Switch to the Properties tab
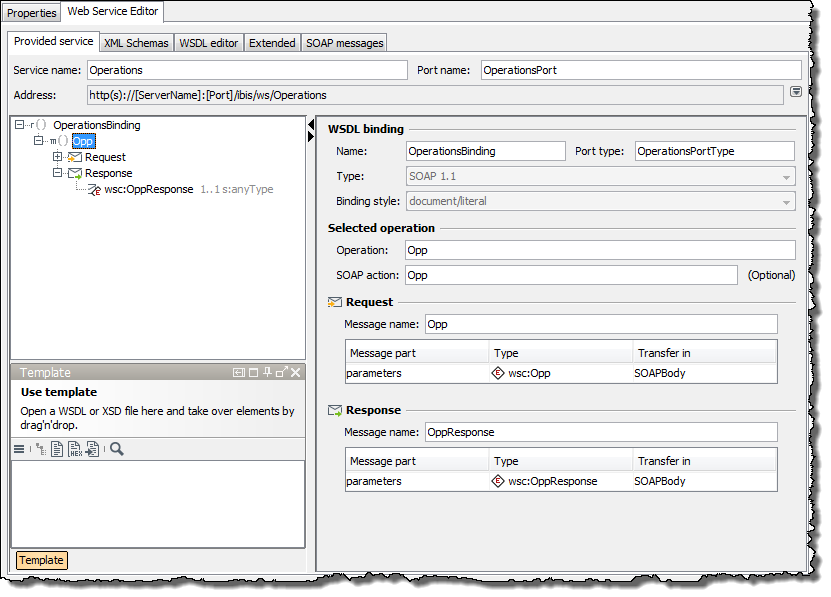This screenshot has height=597, width=831. (x=32, y=13)
